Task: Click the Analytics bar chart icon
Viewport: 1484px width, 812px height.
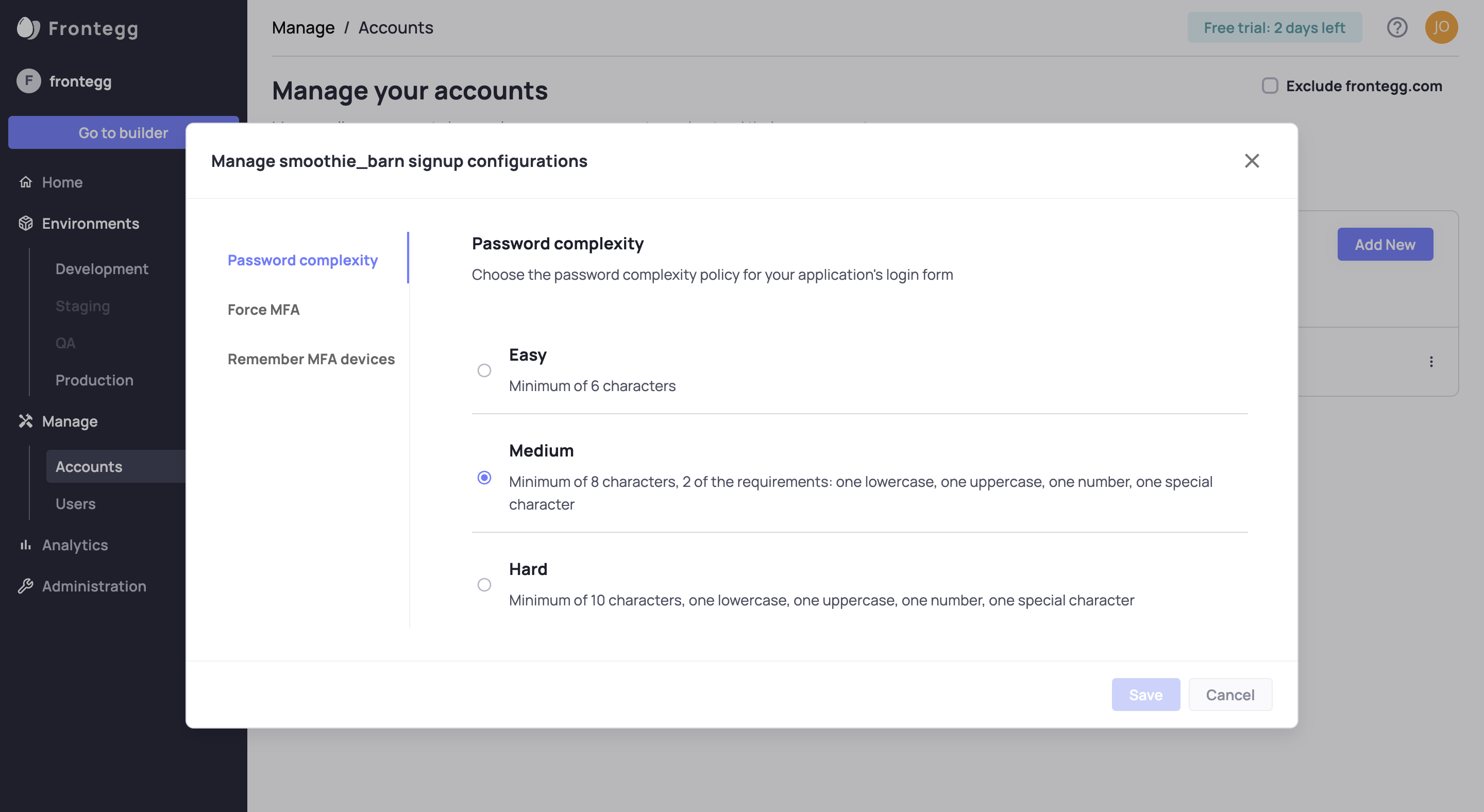Action: point(25,545)
